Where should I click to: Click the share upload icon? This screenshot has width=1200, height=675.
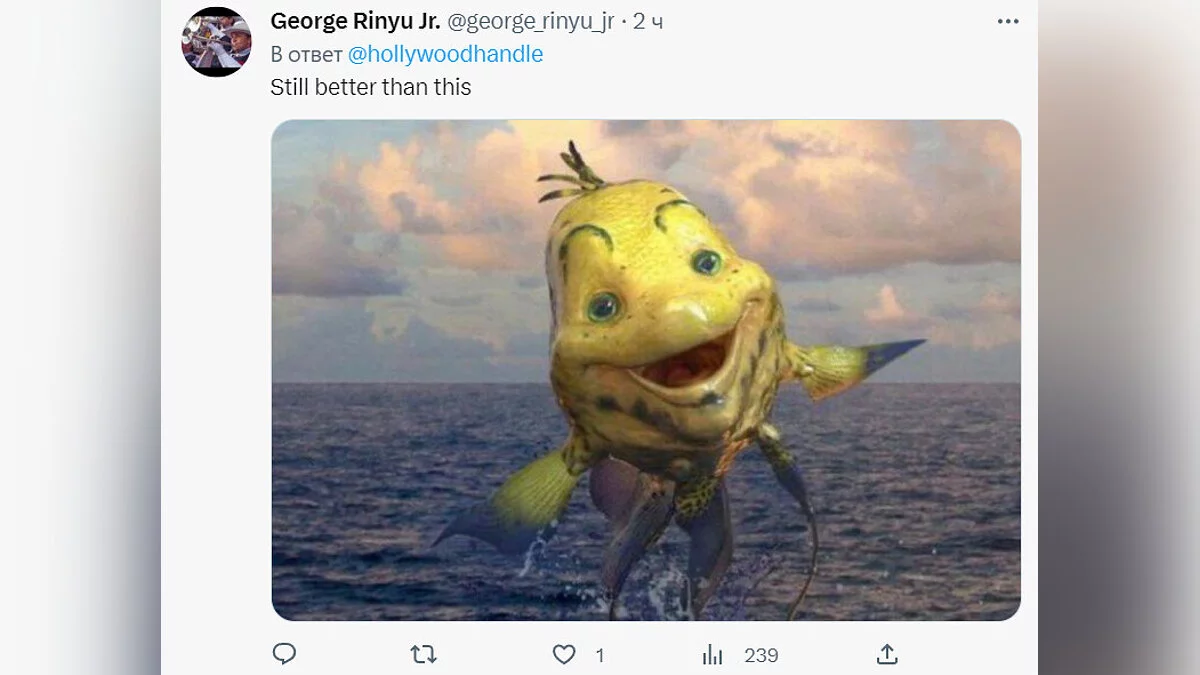(887, 655)
